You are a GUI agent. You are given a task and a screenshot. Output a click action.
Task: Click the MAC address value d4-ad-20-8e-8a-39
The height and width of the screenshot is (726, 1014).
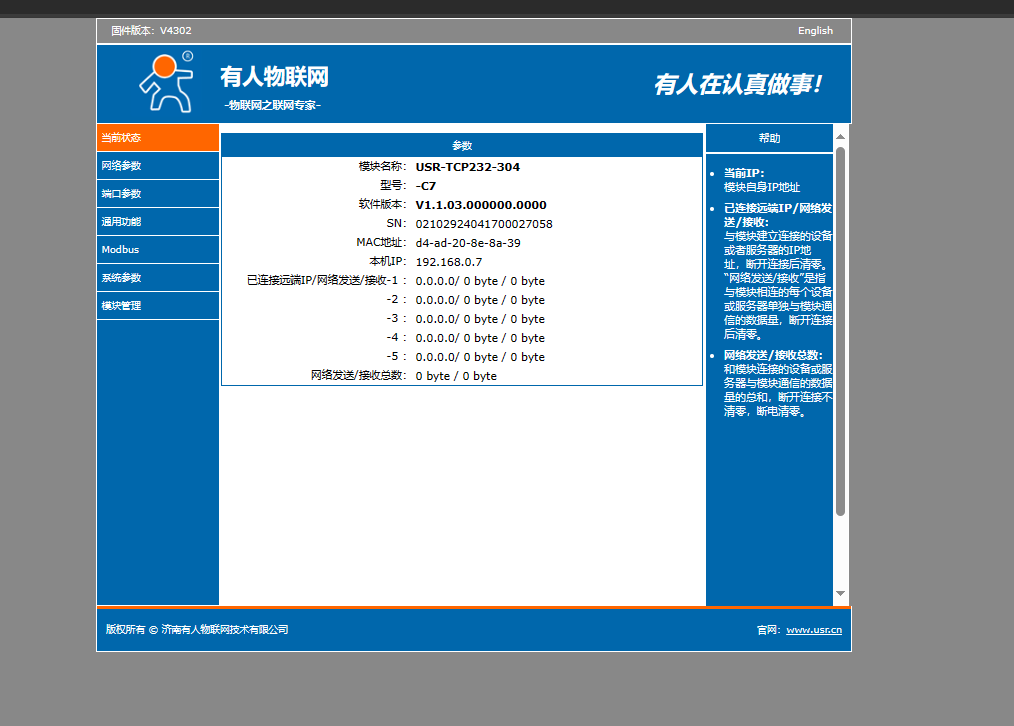[x=467, y=243]
